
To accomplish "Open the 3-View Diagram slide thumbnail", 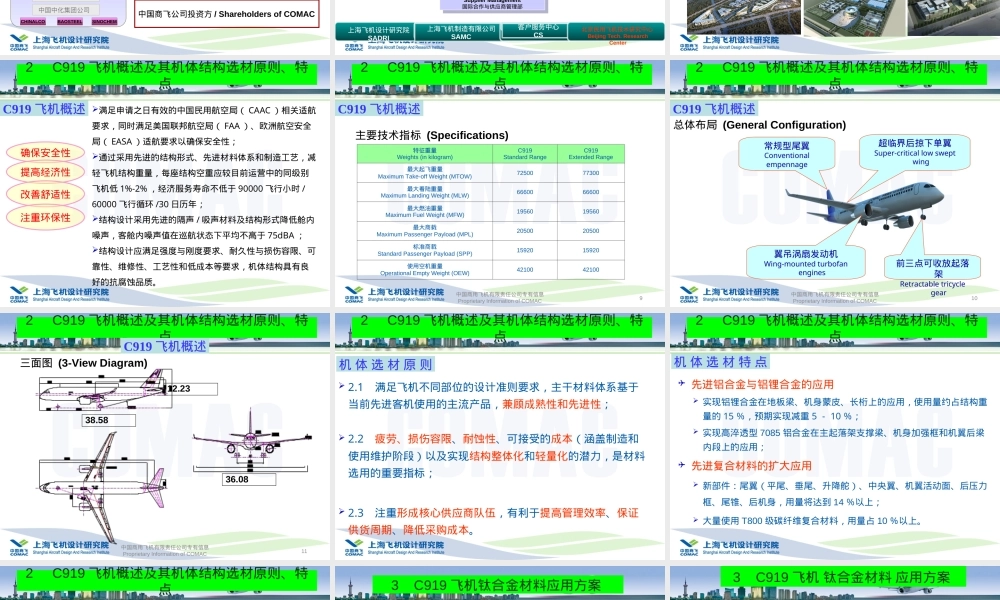I will click(x=165, y=437).
